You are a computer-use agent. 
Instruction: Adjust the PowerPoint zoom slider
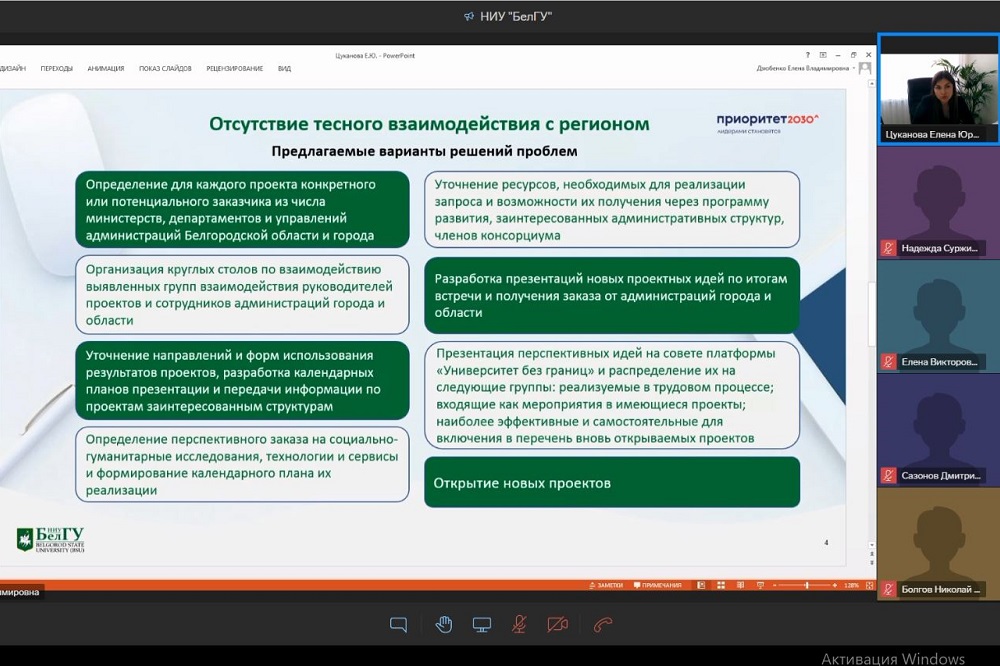[807, 585]
